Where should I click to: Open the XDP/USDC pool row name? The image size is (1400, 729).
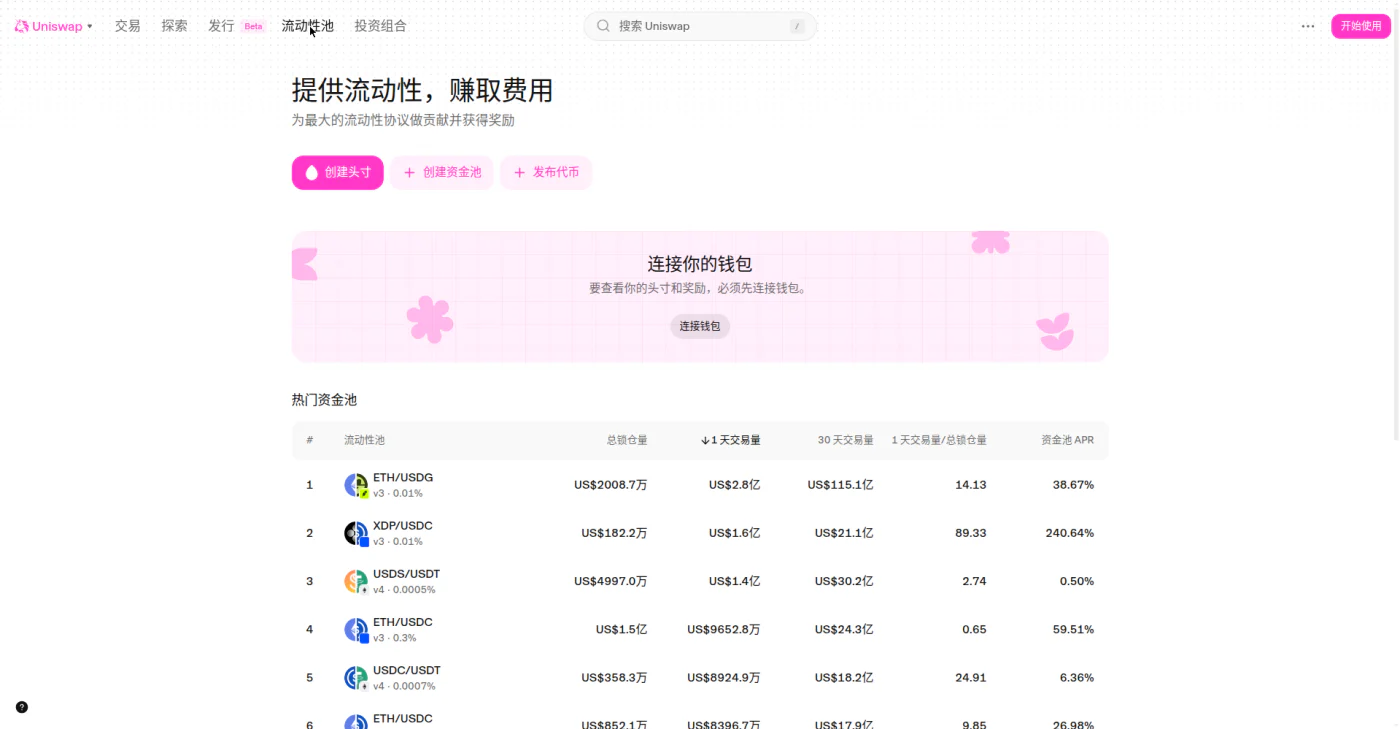pos(403,526)
